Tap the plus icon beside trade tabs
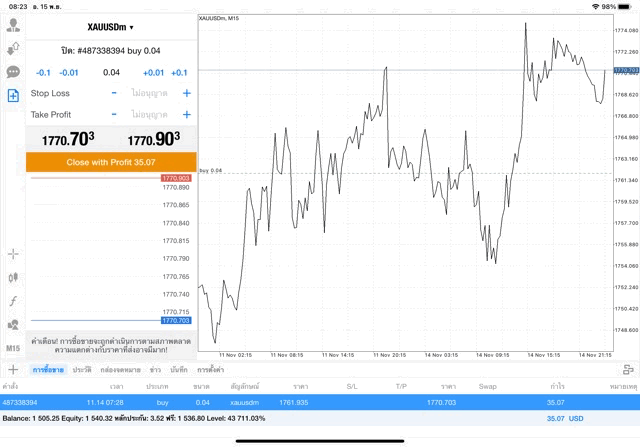This screenshot has height=447, width=640. pyautogui.click(x=13, y=369)
